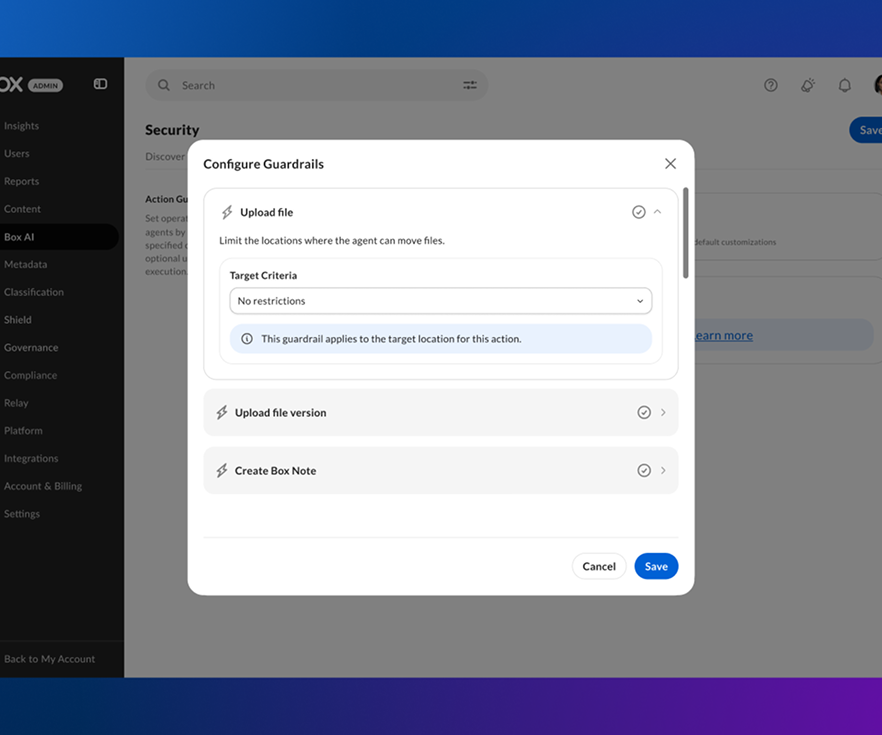Click the sidebar collapse icon

100,84
